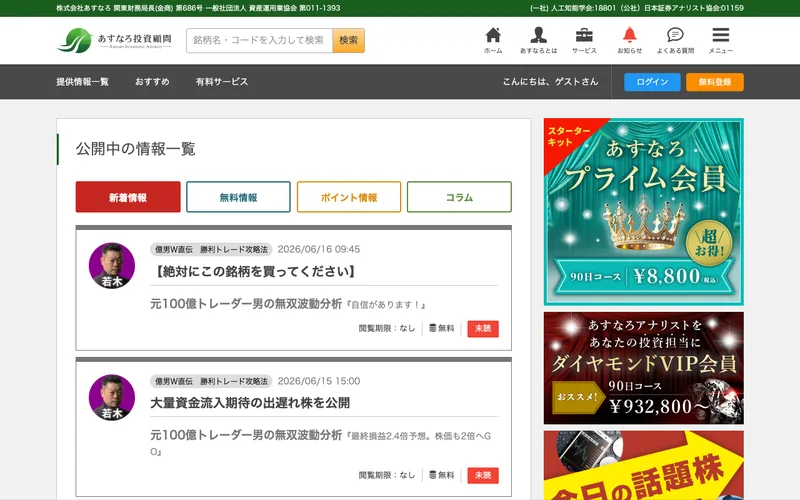
Task: Select the ポイント情報 tab
Action: [x=349, y=197]
